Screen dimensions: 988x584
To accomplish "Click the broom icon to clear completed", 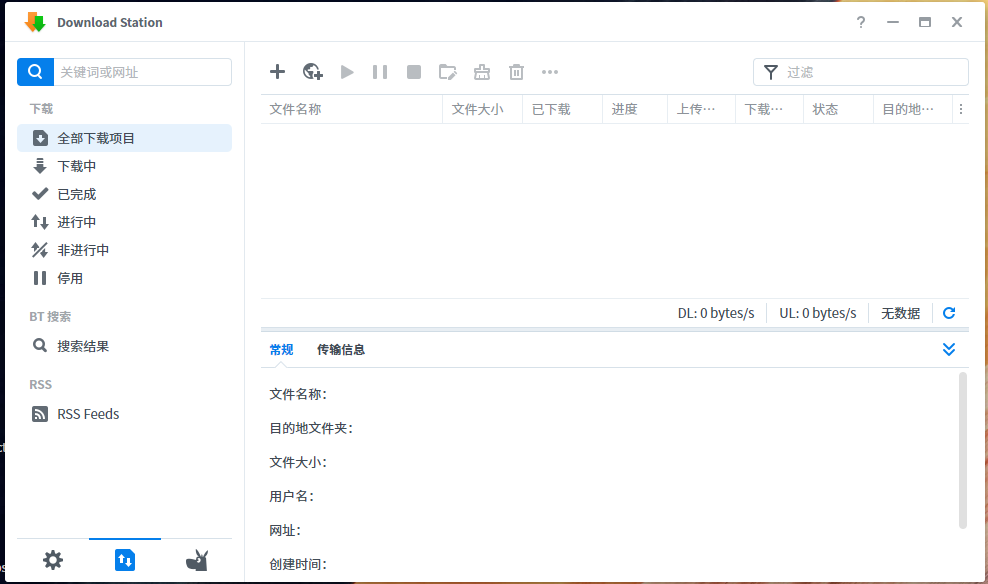I will coord(482,71).
